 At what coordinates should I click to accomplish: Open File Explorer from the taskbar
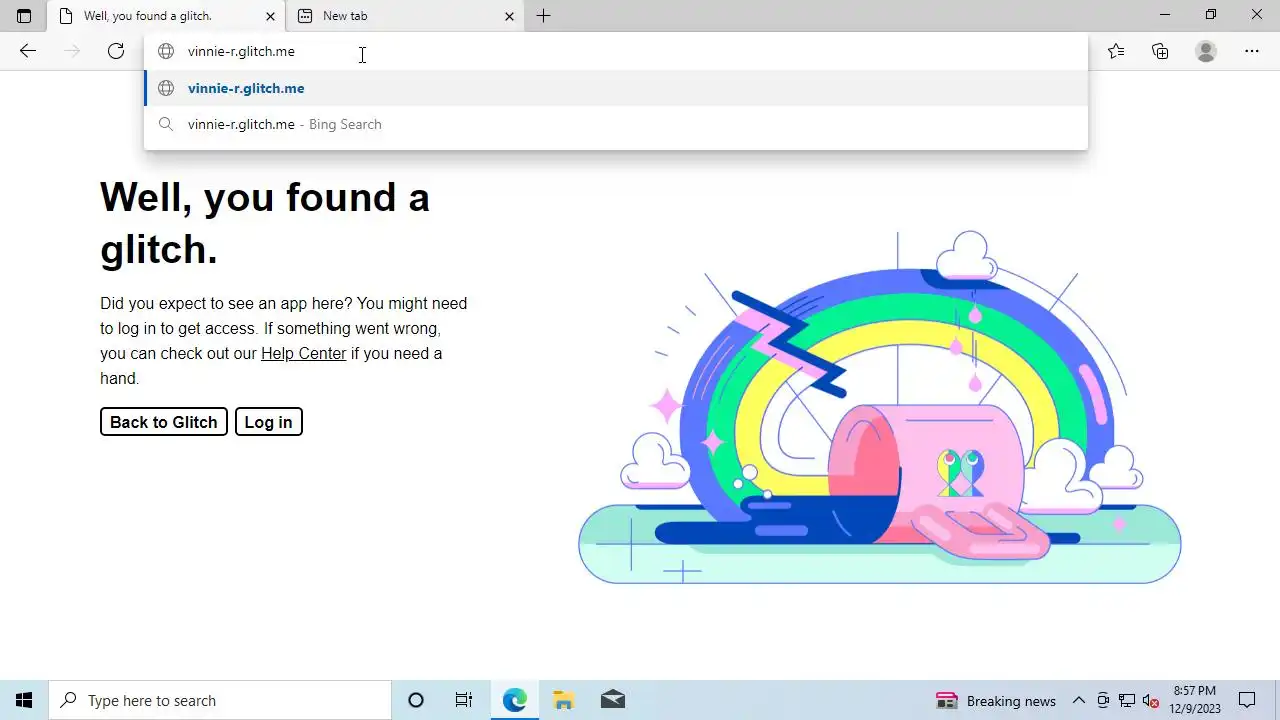coord(563,700)
